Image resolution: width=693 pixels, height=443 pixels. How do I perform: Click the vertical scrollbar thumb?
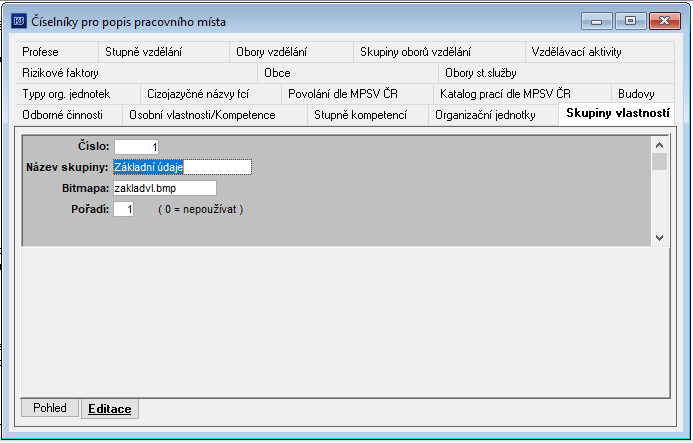(659, 162)
